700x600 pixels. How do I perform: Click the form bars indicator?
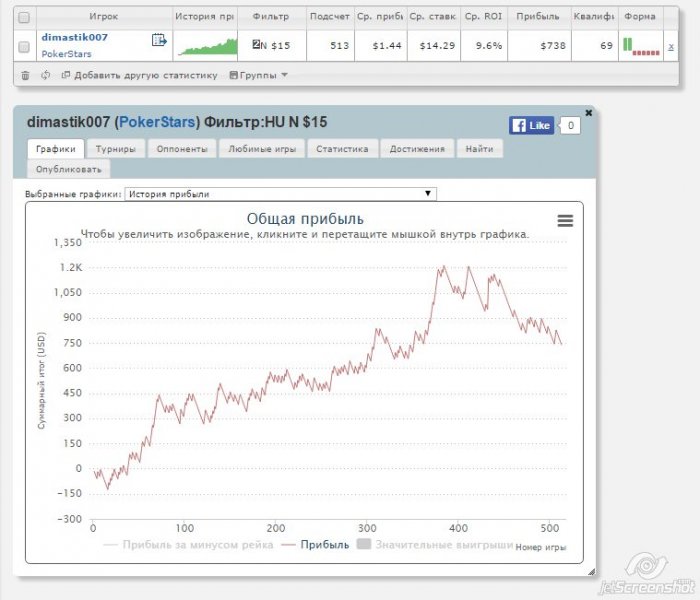pos(641,46)
